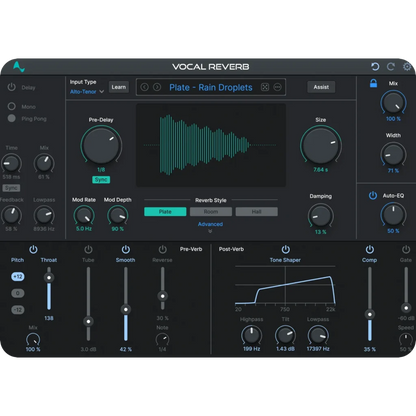Click the Auto-EQ amount knob
Image resolution: width=416 pixels, height=416 pixels.
[x=393, y=215]
